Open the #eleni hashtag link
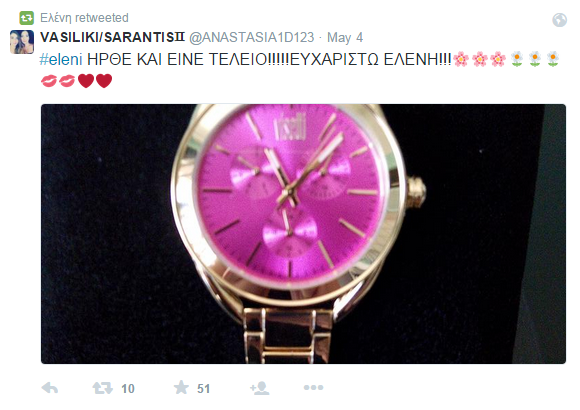 [61, 59]
